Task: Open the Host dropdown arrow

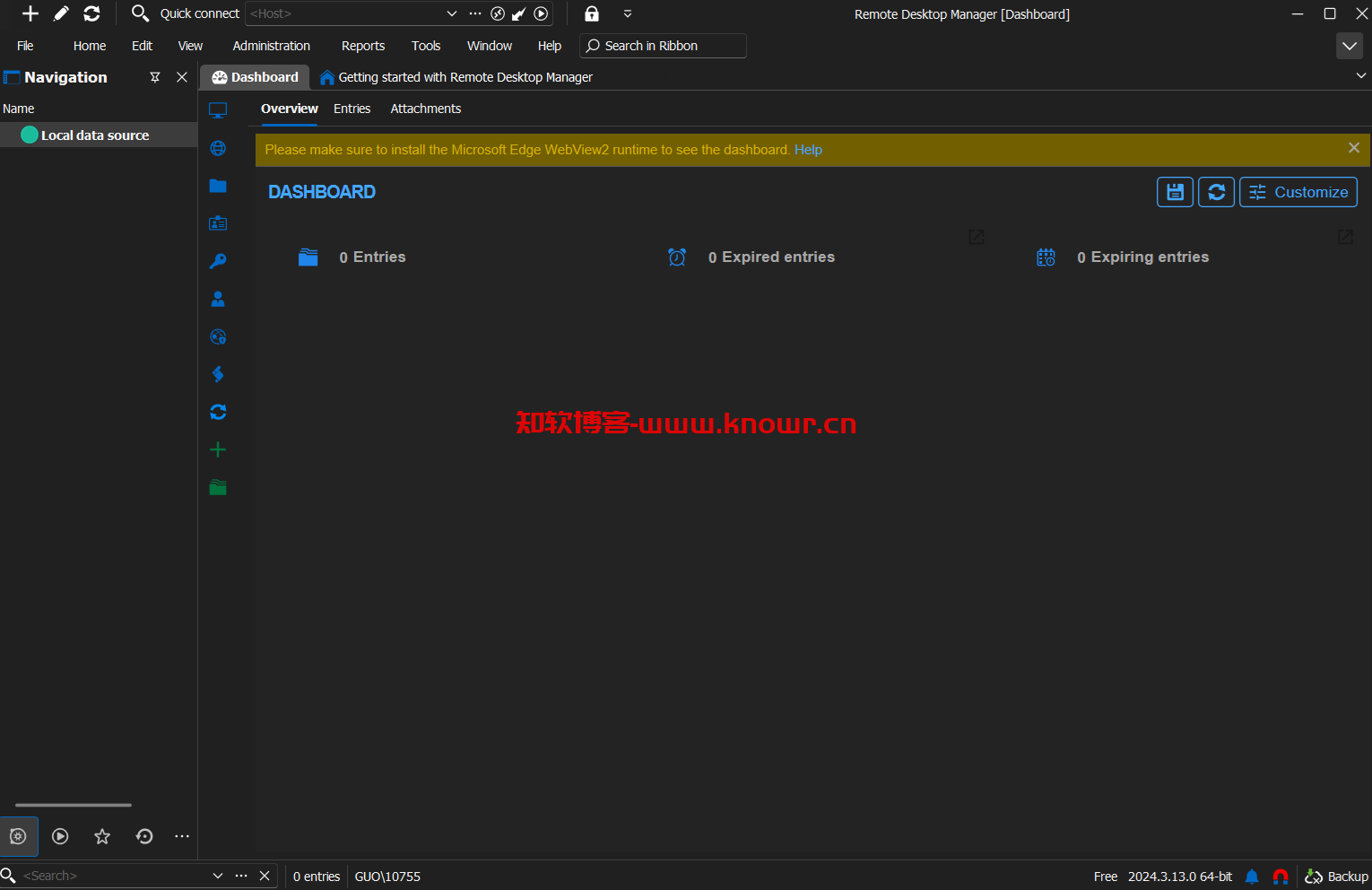Action: (451, 13)
